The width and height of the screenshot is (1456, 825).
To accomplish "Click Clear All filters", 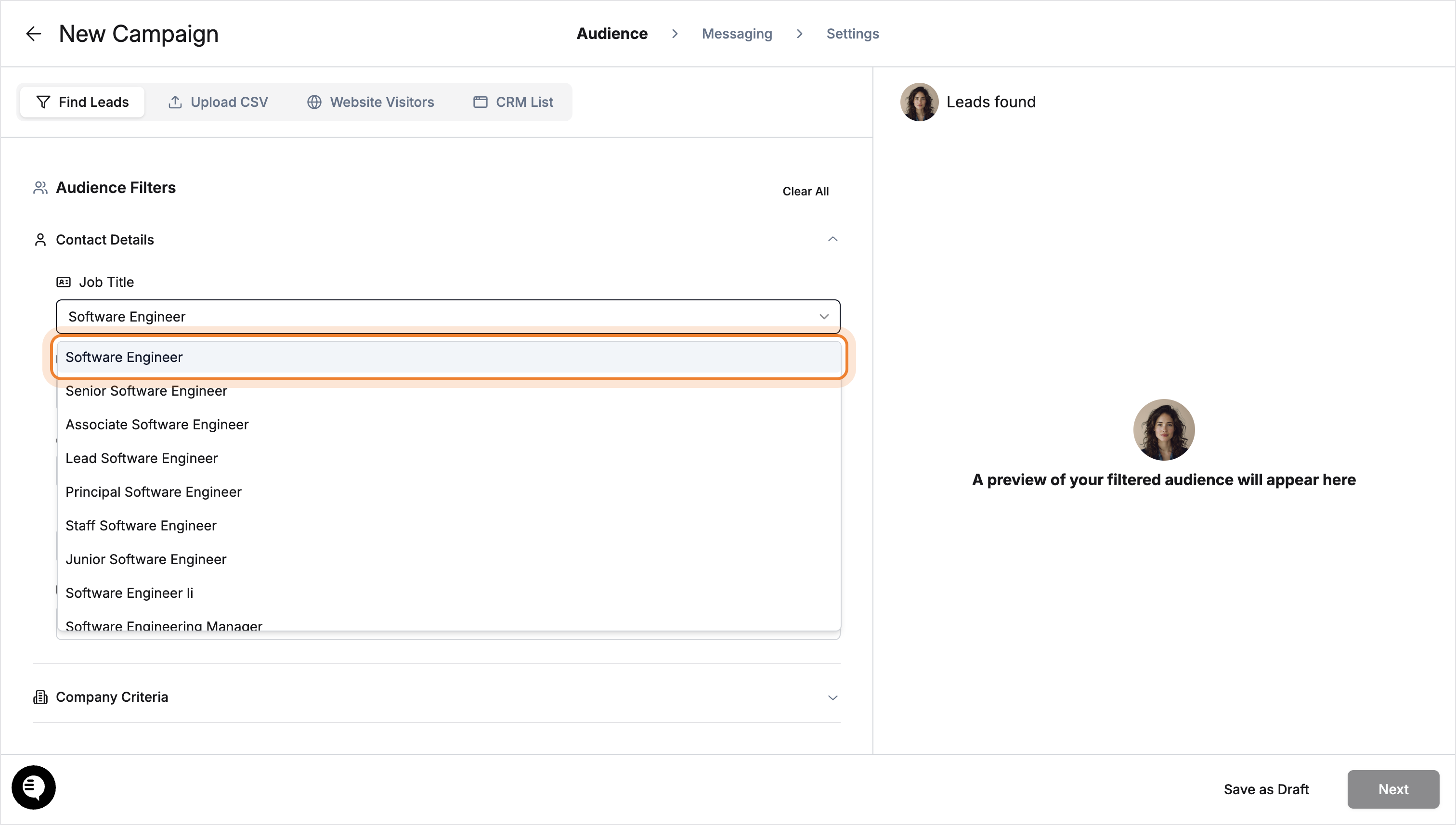I will click(806, 192).
